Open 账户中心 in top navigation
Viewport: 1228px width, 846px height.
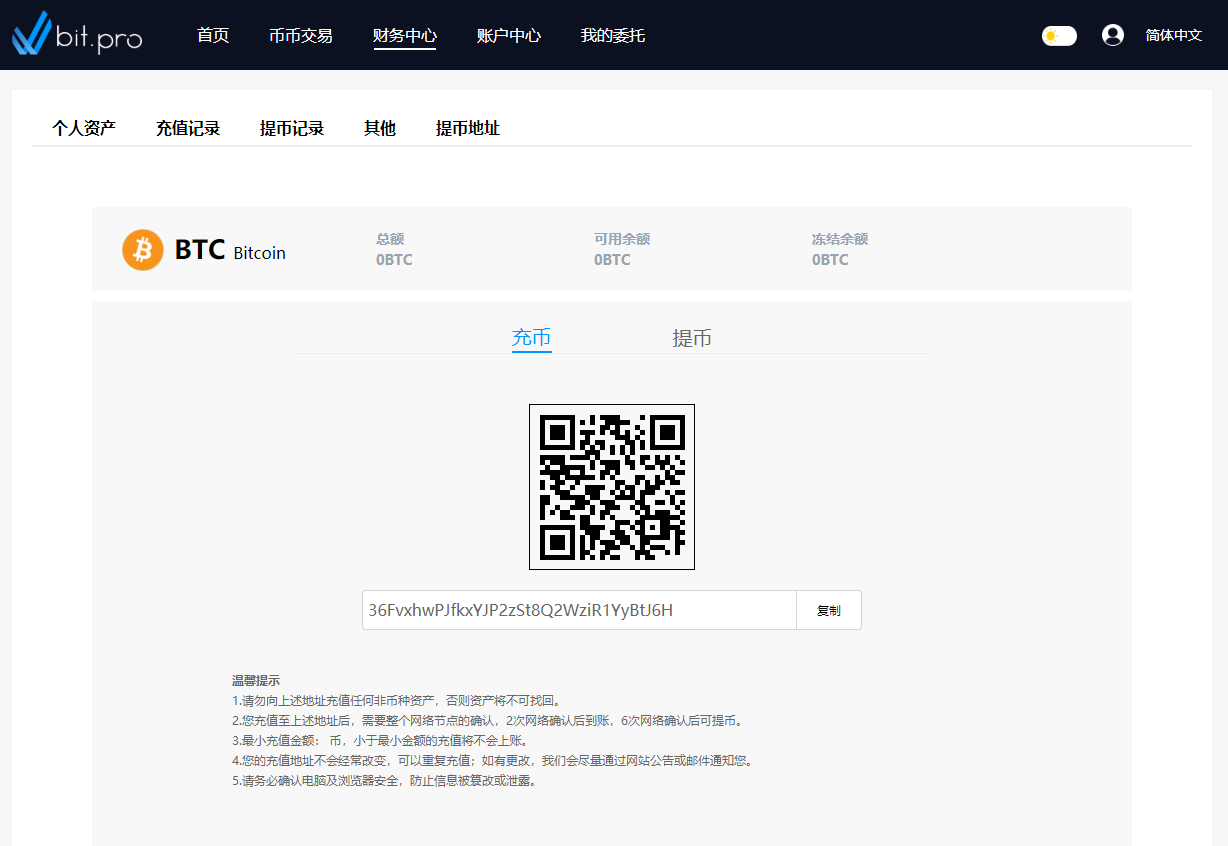(x=509, y=35)
